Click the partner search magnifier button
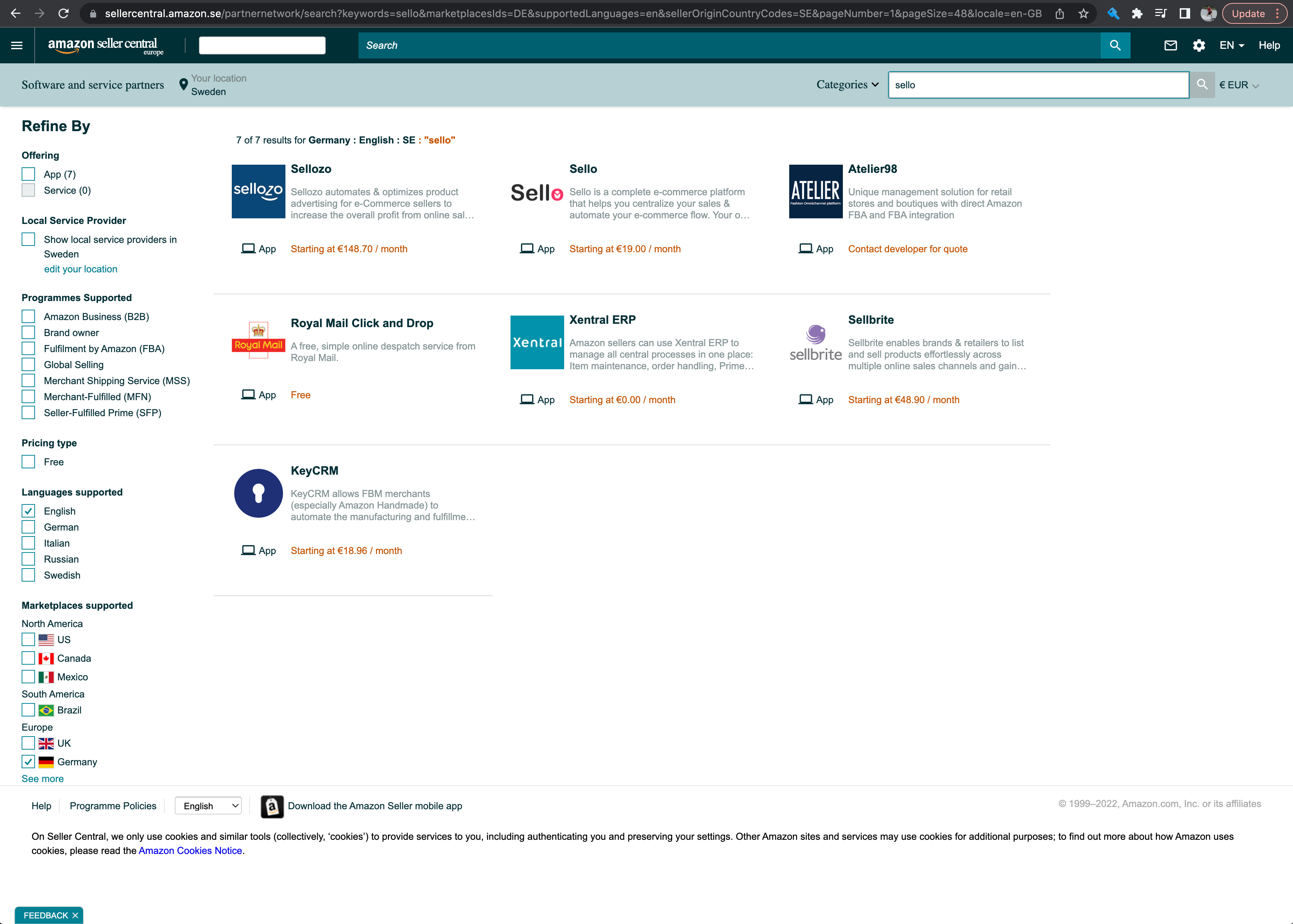This screenshot has height=924, width=1293. pos(1202,85)
